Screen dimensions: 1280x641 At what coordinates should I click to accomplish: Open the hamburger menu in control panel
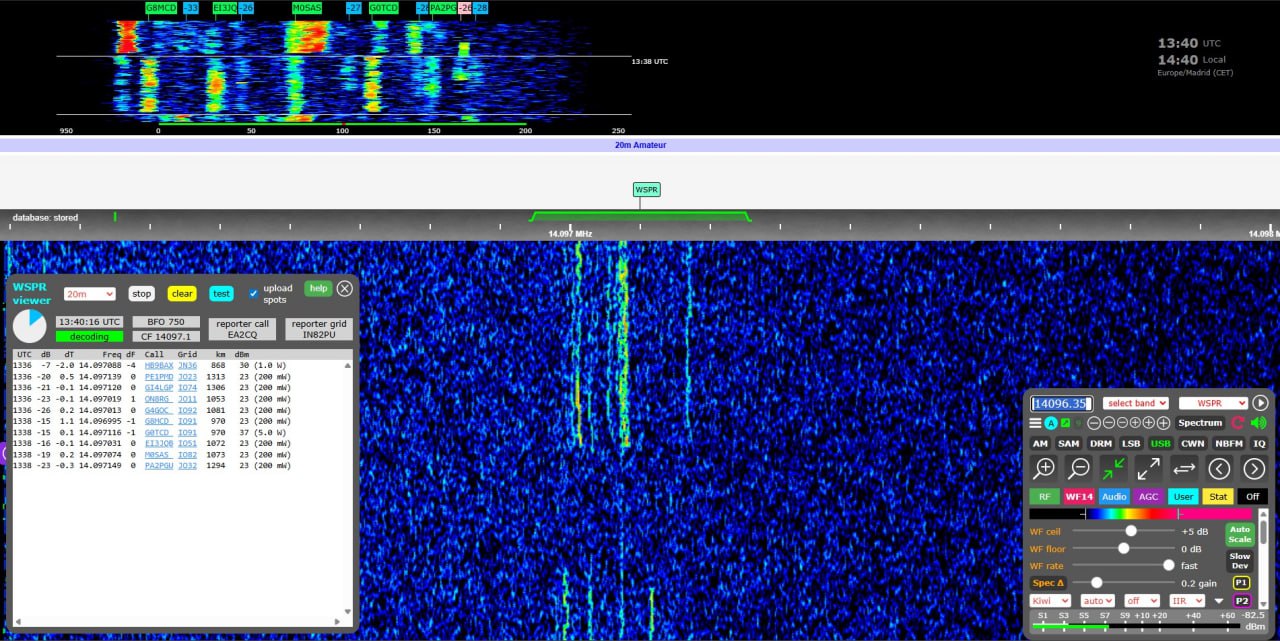[x=1035, y=423]
